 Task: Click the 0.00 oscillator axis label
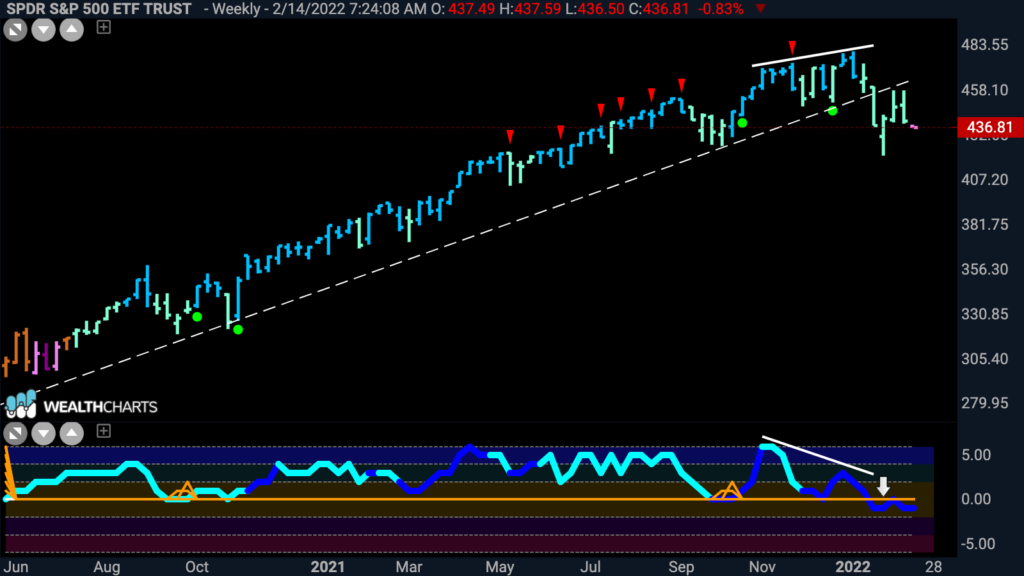pyautogui.click(x=977, y=499)
